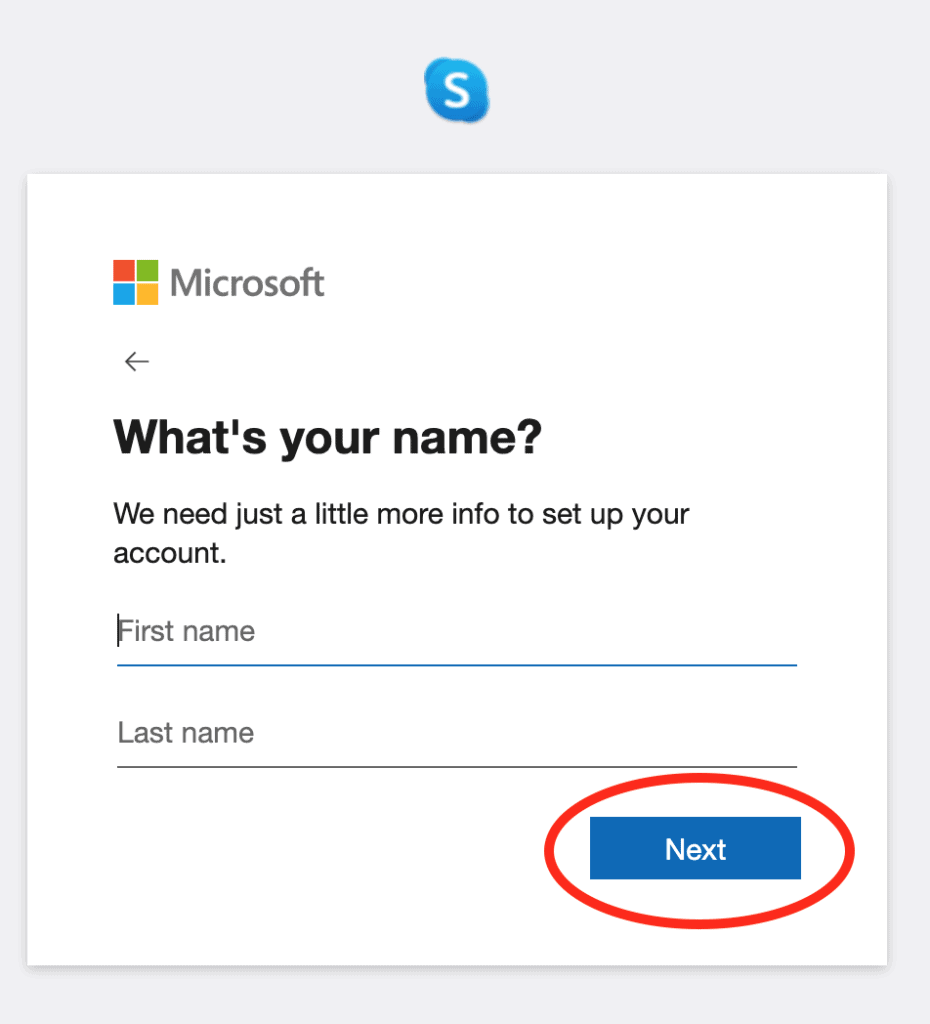Click the Skype logo icon

[x=457, y=91]
